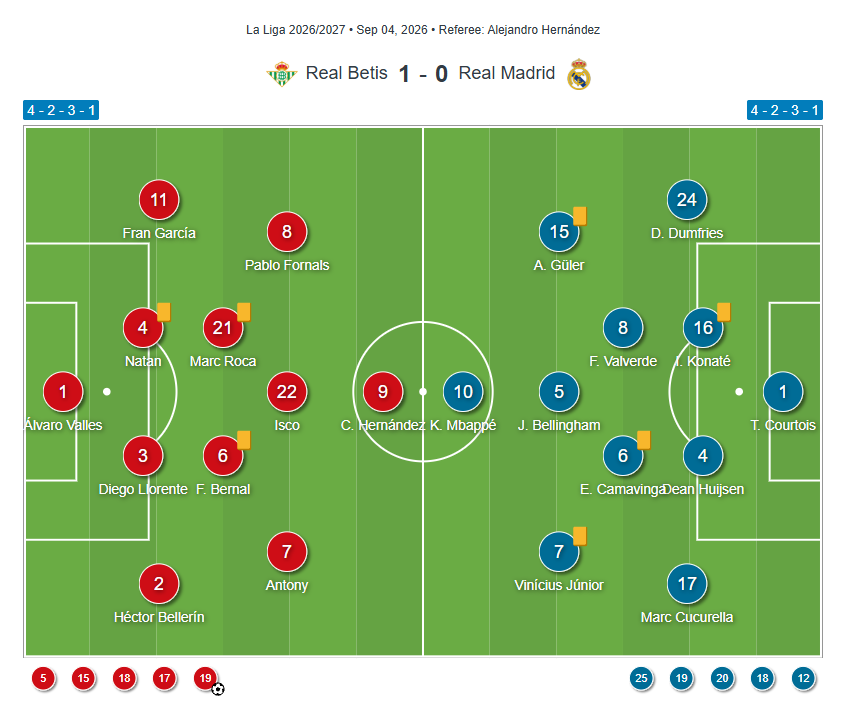Select J. Bellingham's number 5 marker
Viewport: 842px width, 715px height.
click(x=559, y=392)
